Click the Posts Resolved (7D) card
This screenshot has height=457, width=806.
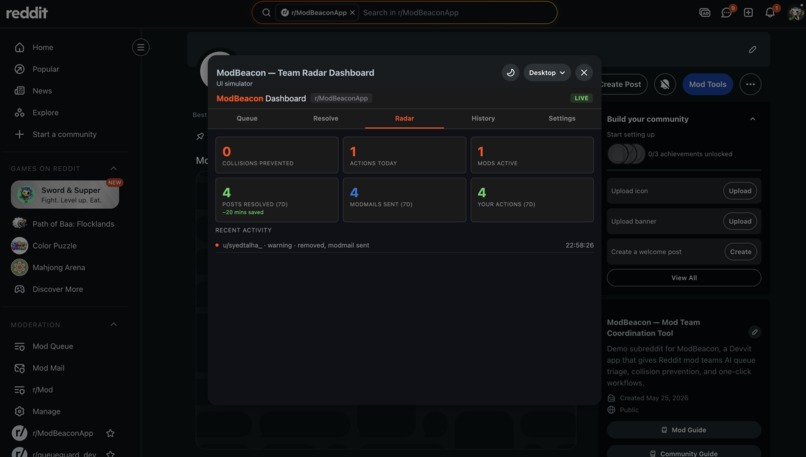277,200
